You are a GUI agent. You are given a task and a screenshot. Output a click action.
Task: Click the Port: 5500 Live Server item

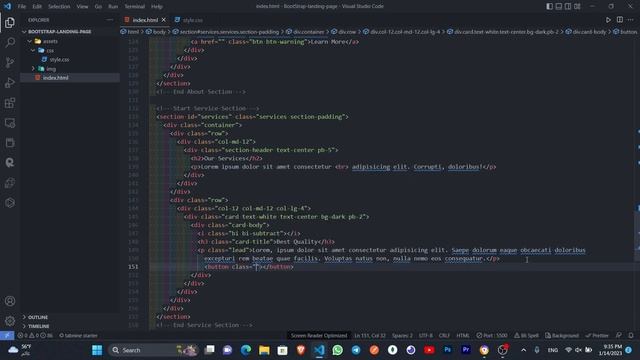pyautogui.click(x=492, y=336)
